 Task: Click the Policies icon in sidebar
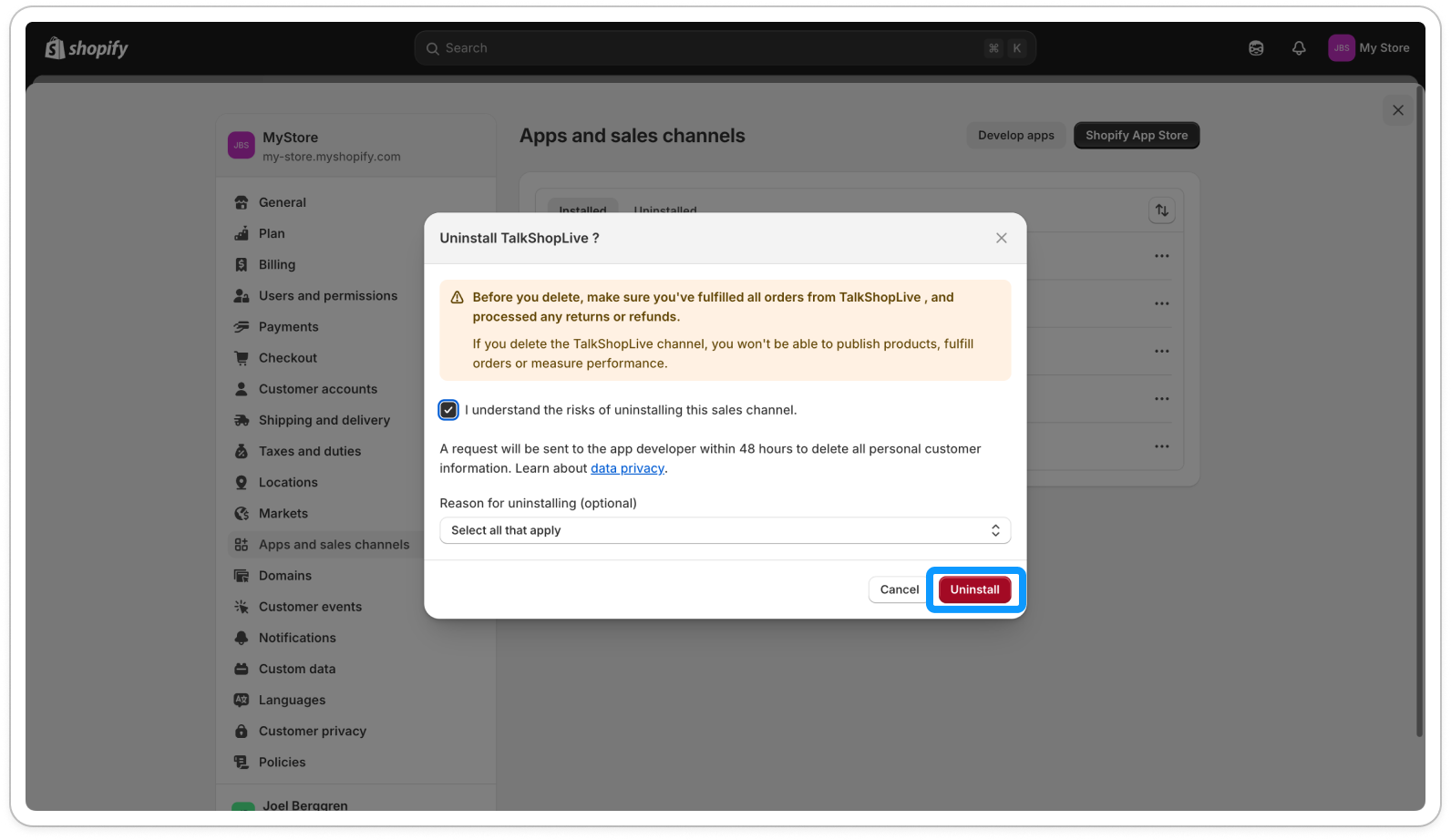tap(242, 762)
